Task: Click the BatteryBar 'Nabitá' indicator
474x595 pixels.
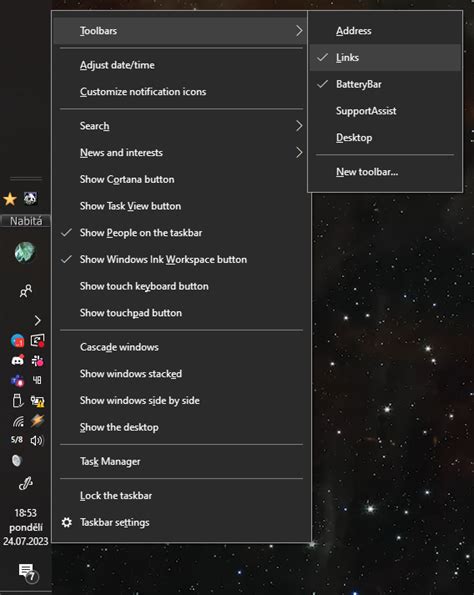Action: [25, 221]
